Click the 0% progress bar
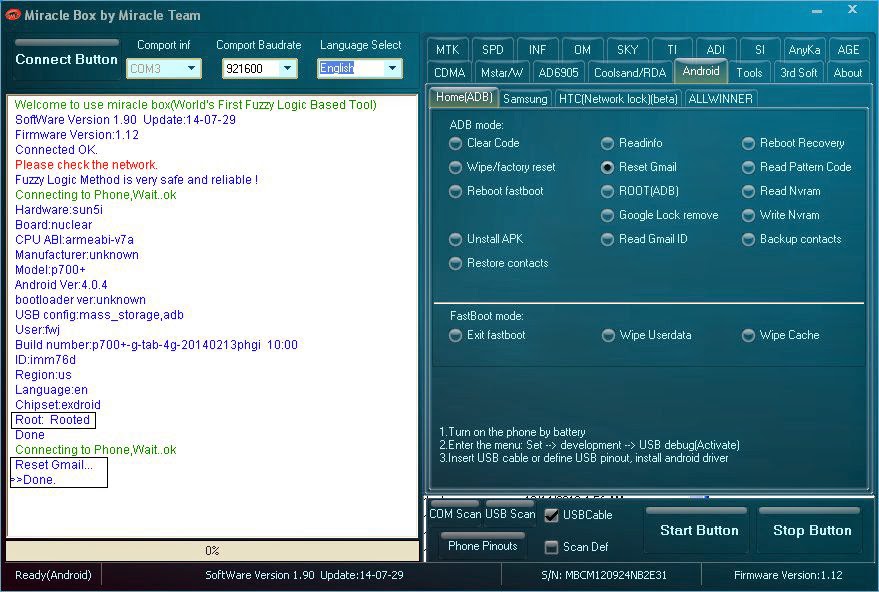This screenshot has height=592, width=879. point(212,551)
